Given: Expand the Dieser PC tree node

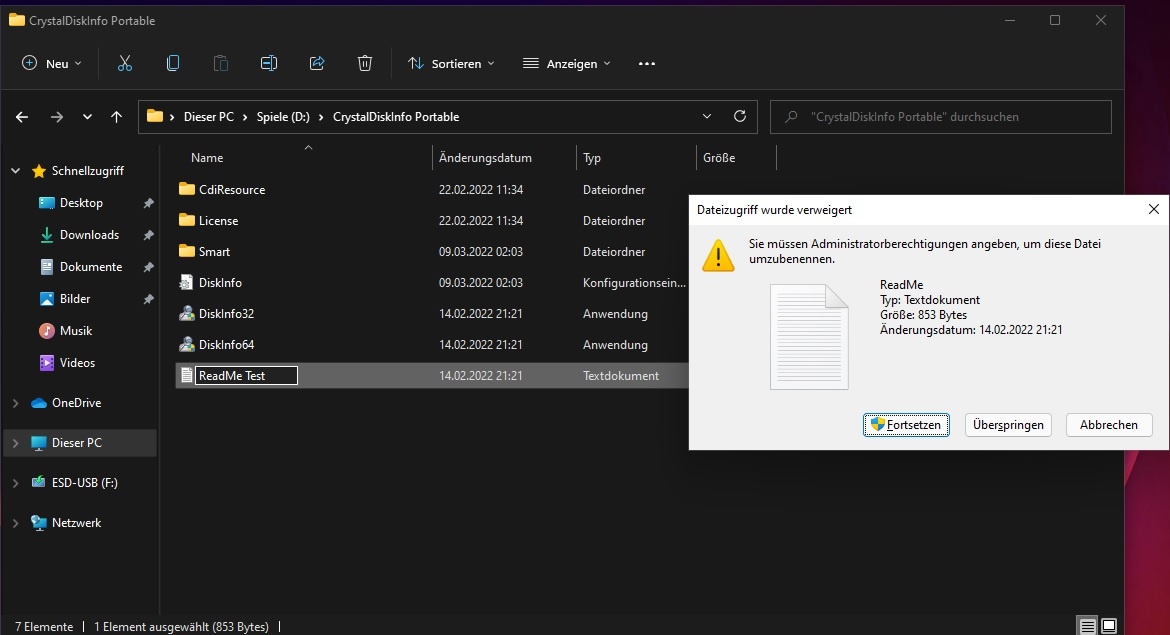Looking at the screenshot, I should coord(16,443).
